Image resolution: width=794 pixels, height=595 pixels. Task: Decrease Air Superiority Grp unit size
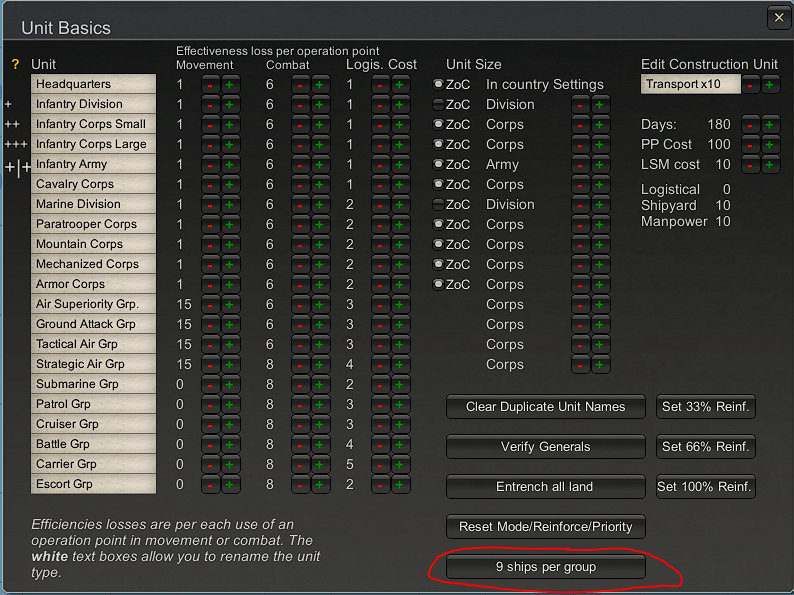click(580, 305)
